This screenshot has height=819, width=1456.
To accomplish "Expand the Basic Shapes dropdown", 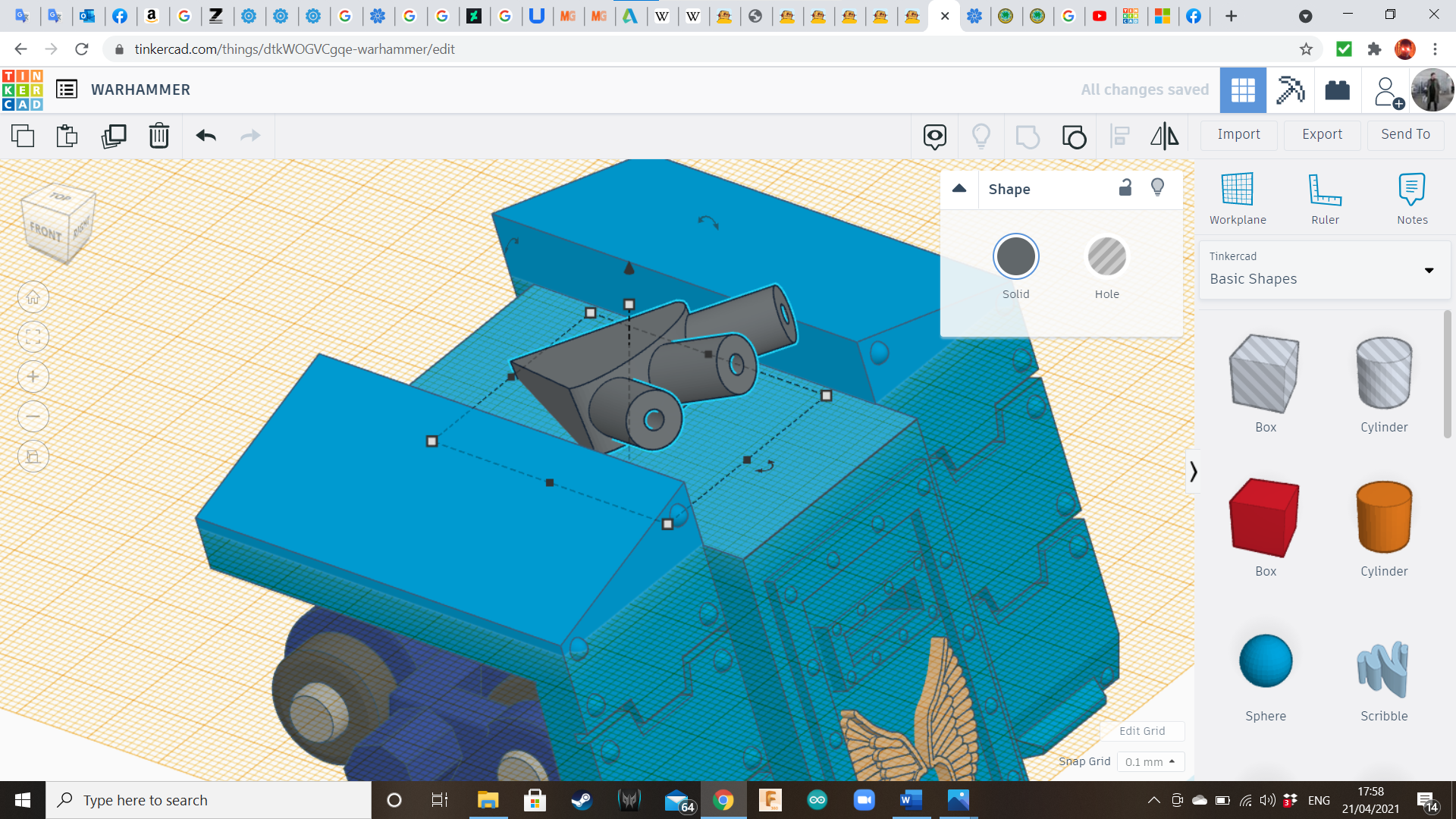I will pos(1429,270).
